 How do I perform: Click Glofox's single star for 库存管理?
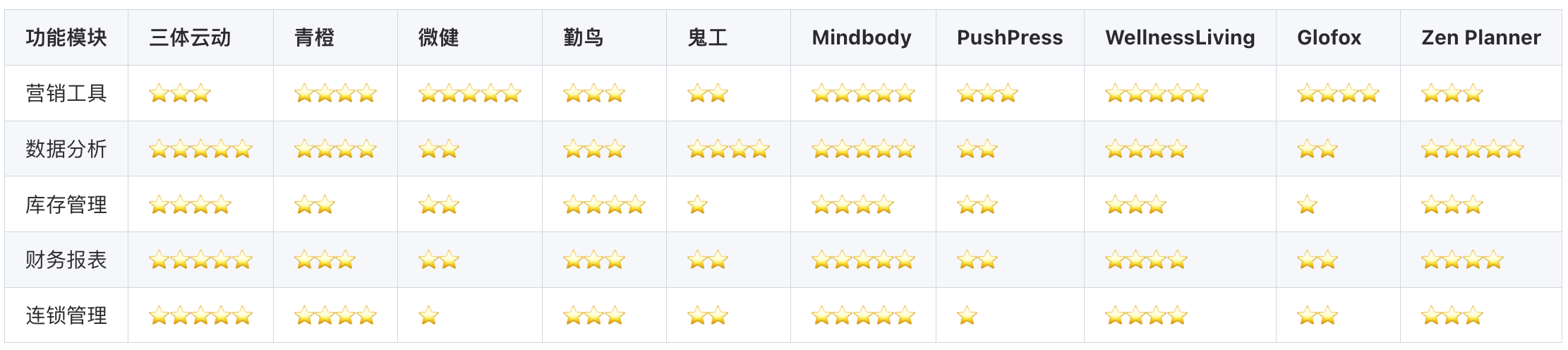1307,205
